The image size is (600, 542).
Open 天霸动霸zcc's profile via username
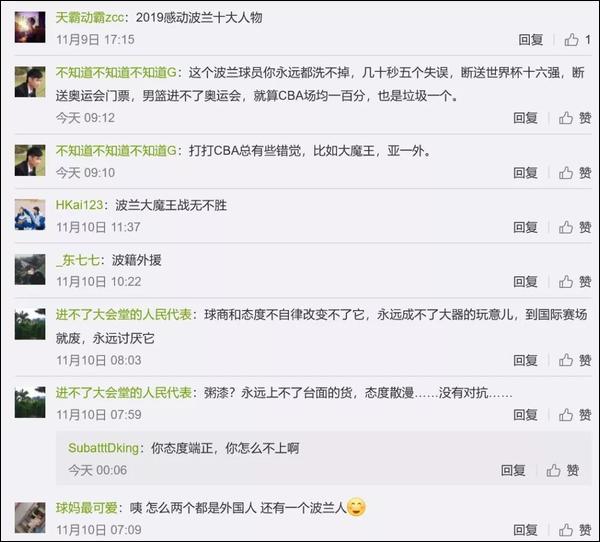point(90,17)
